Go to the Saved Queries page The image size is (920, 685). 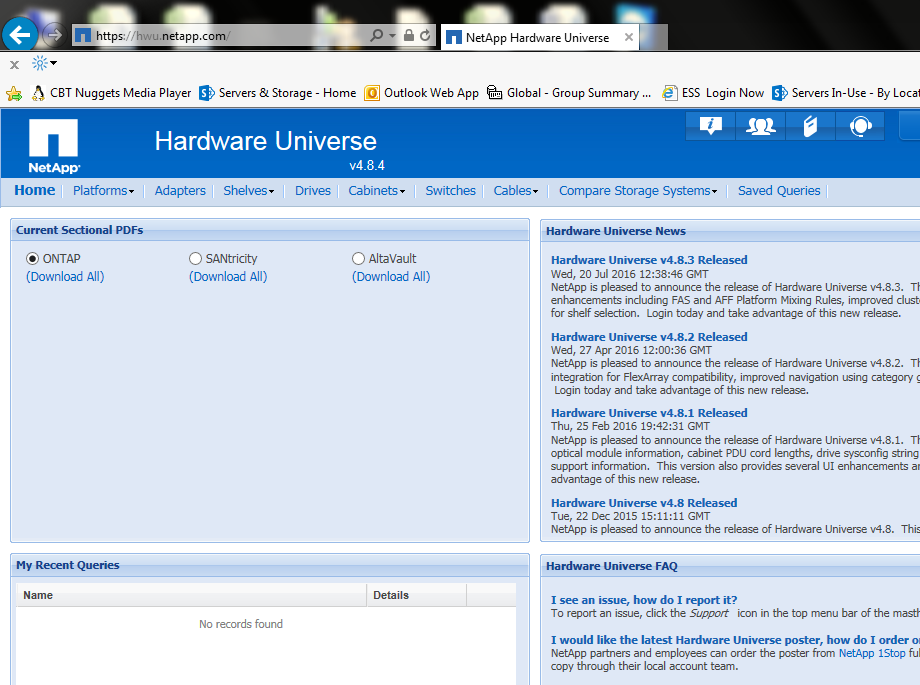[x=779, y=191]
